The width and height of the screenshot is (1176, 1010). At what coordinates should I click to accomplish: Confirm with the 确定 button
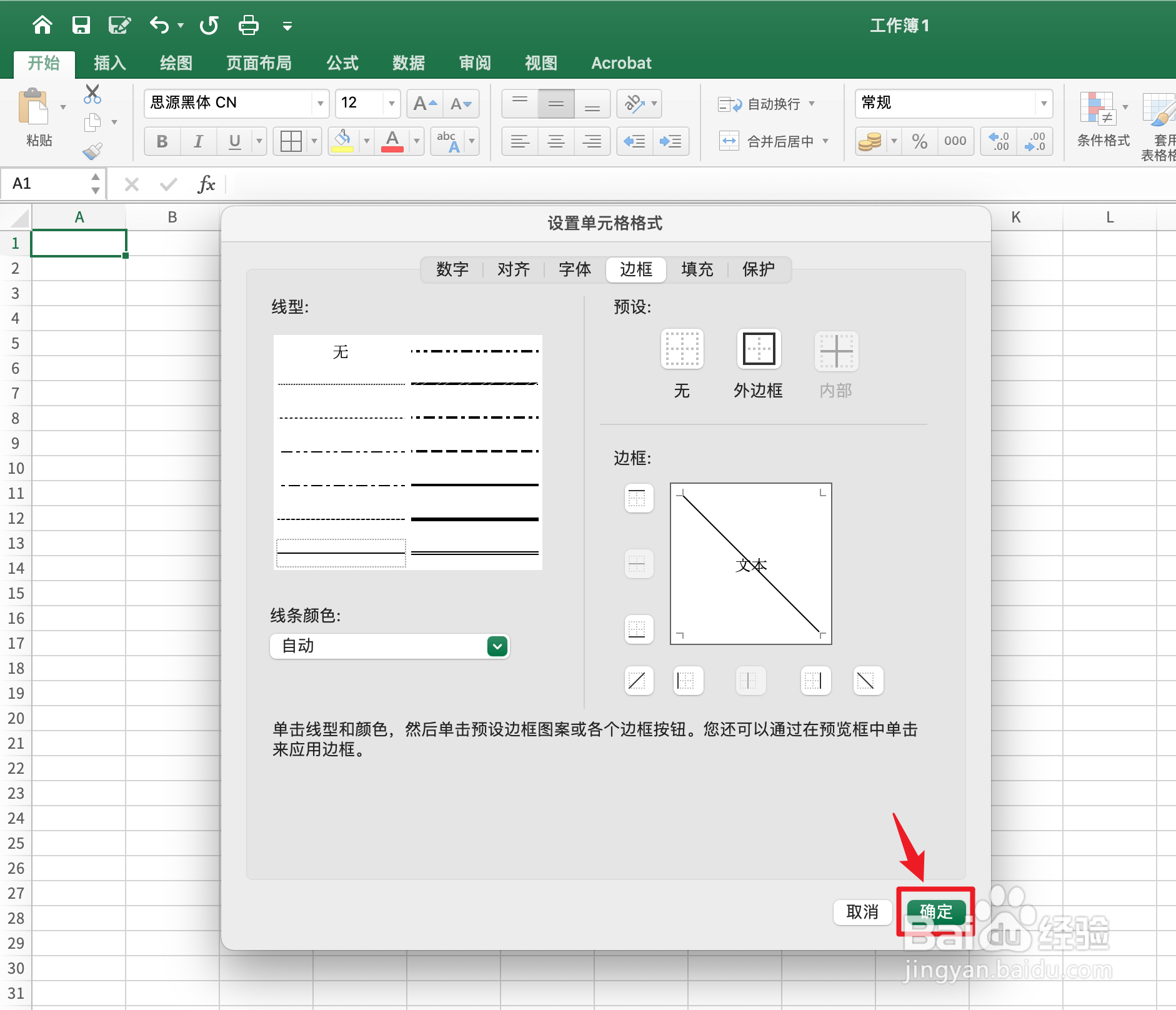pos(935,912)
